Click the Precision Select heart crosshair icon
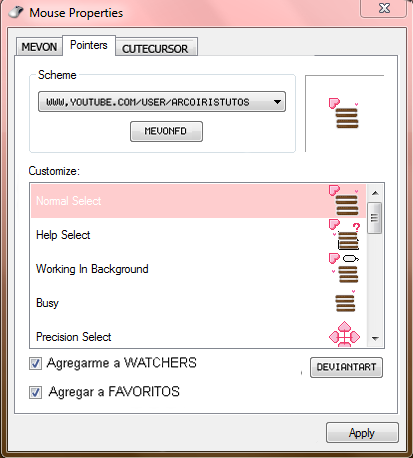This screenshot has width=413, height=458. pos(344,334)
